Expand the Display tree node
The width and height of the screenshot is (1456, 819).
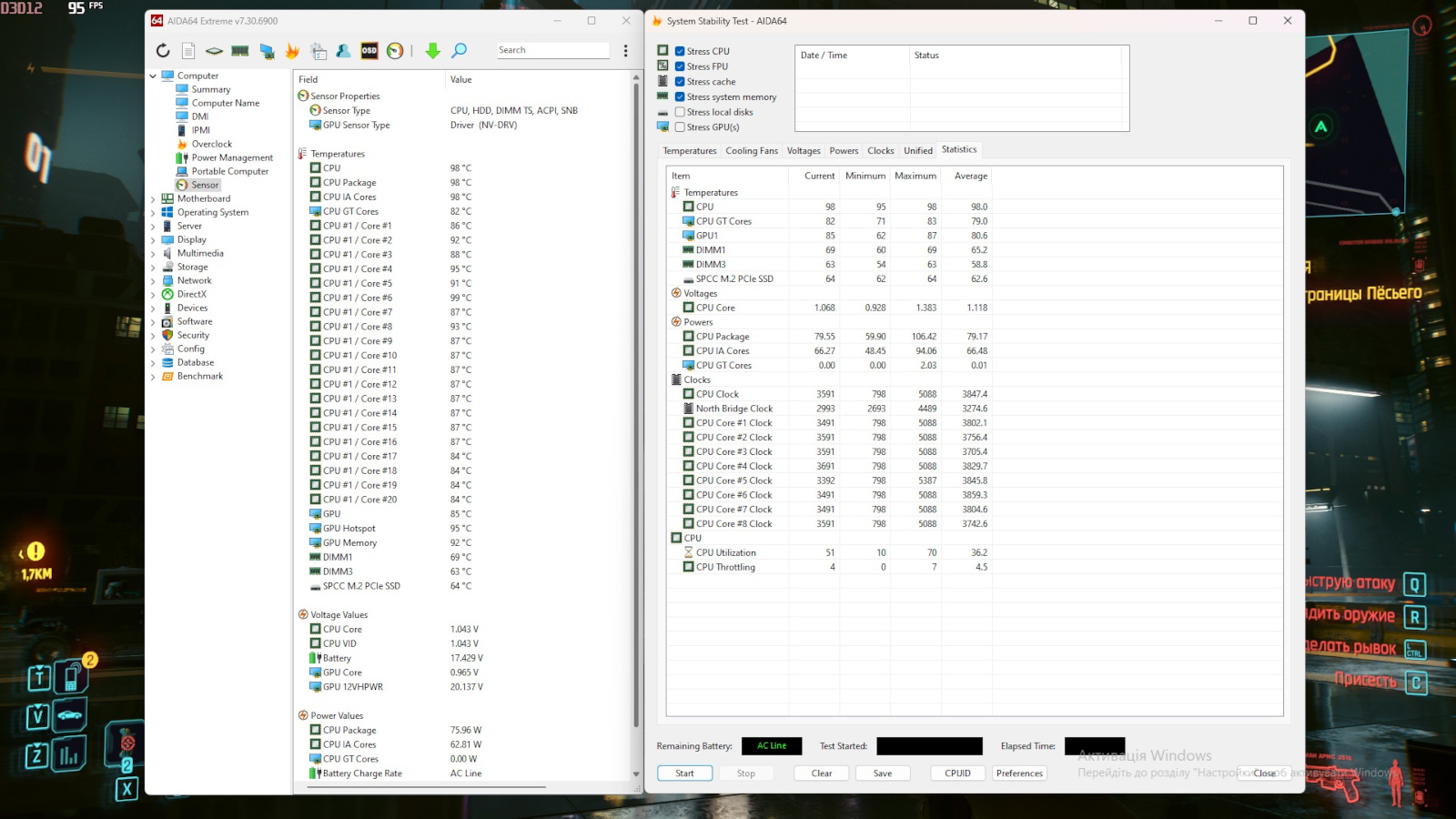(x=153, y=239)
